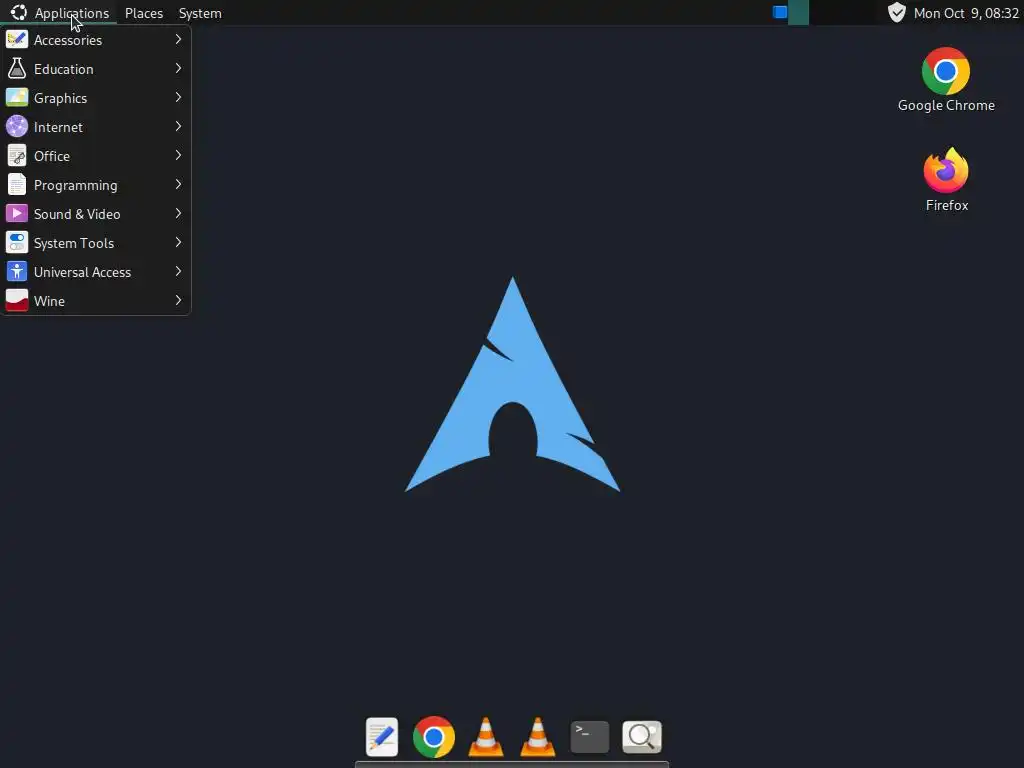Click the Accessories category icon
This screenshot has width=1024, height=768.
click(17, 40)
